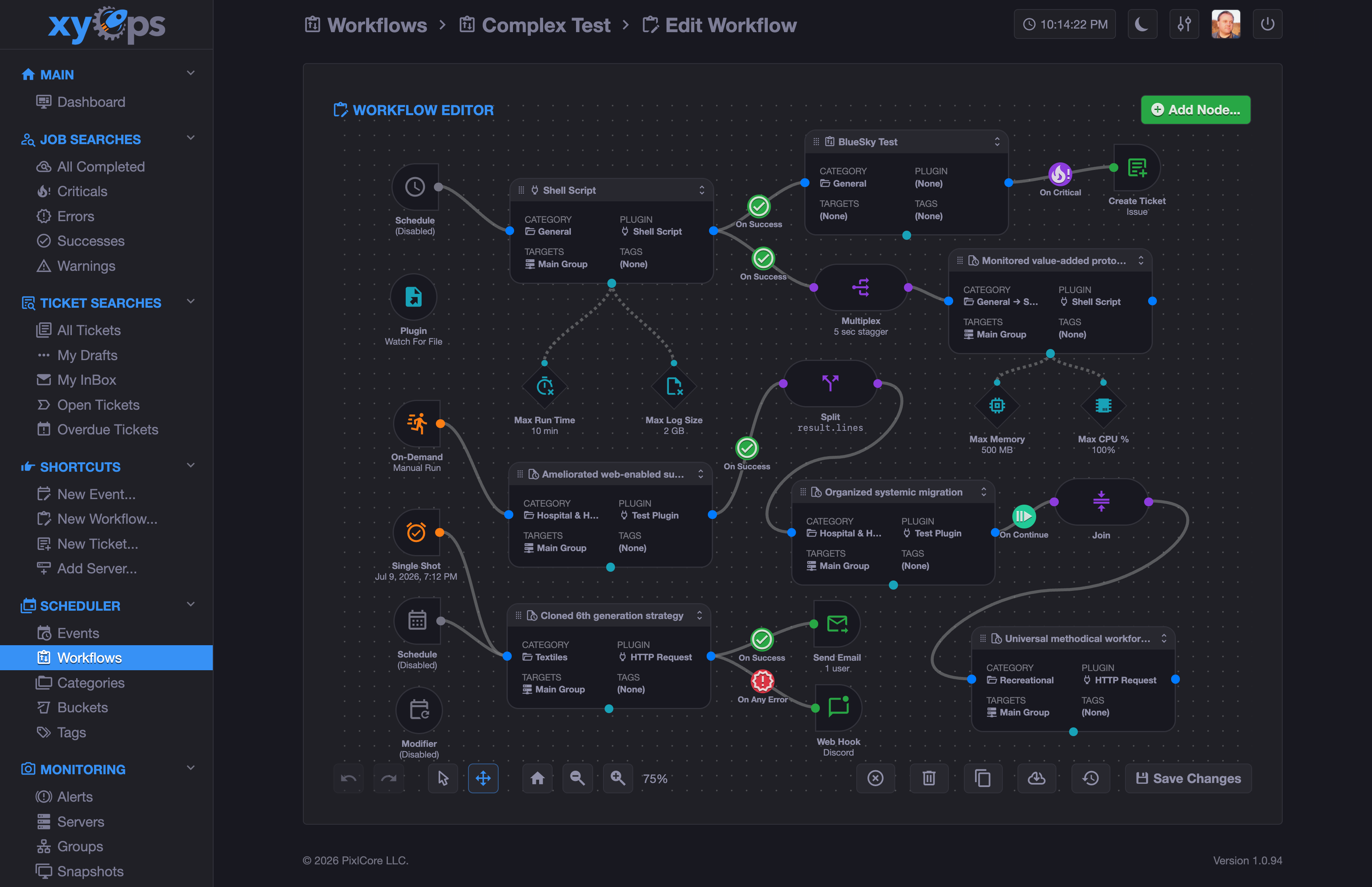Open My InBox tickets

pyautogui.click(x=106, y=380)
